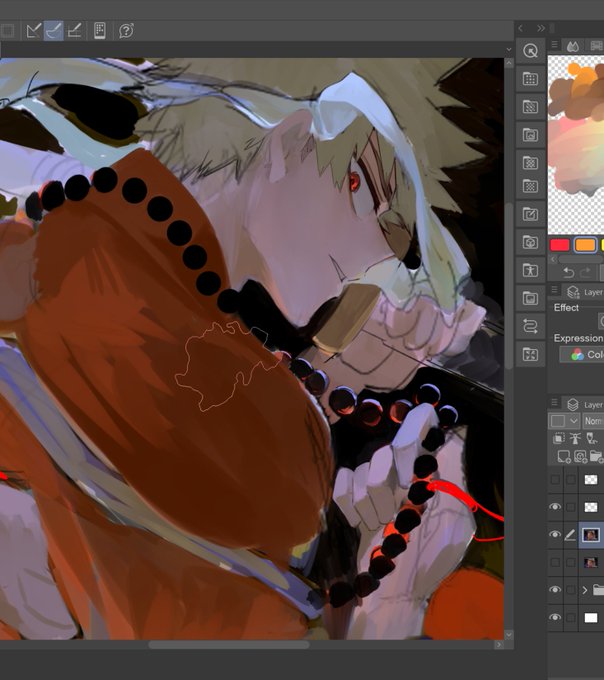
Task: Hide the selected painting layer via eye
Action: tap(555, 535)
